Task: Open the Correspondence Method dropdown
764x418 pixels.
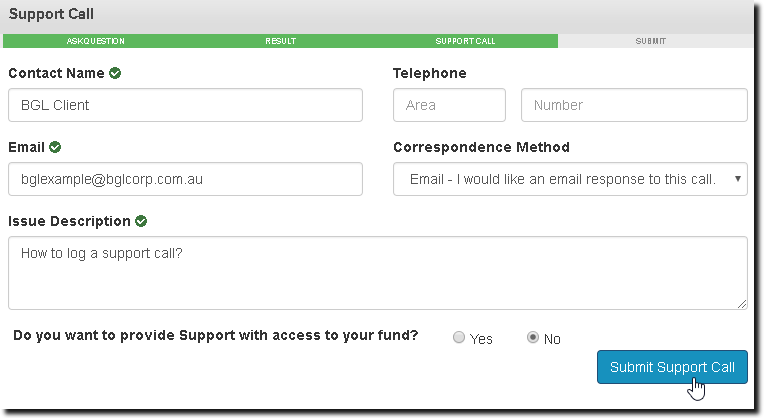Action: coord(570,179)
